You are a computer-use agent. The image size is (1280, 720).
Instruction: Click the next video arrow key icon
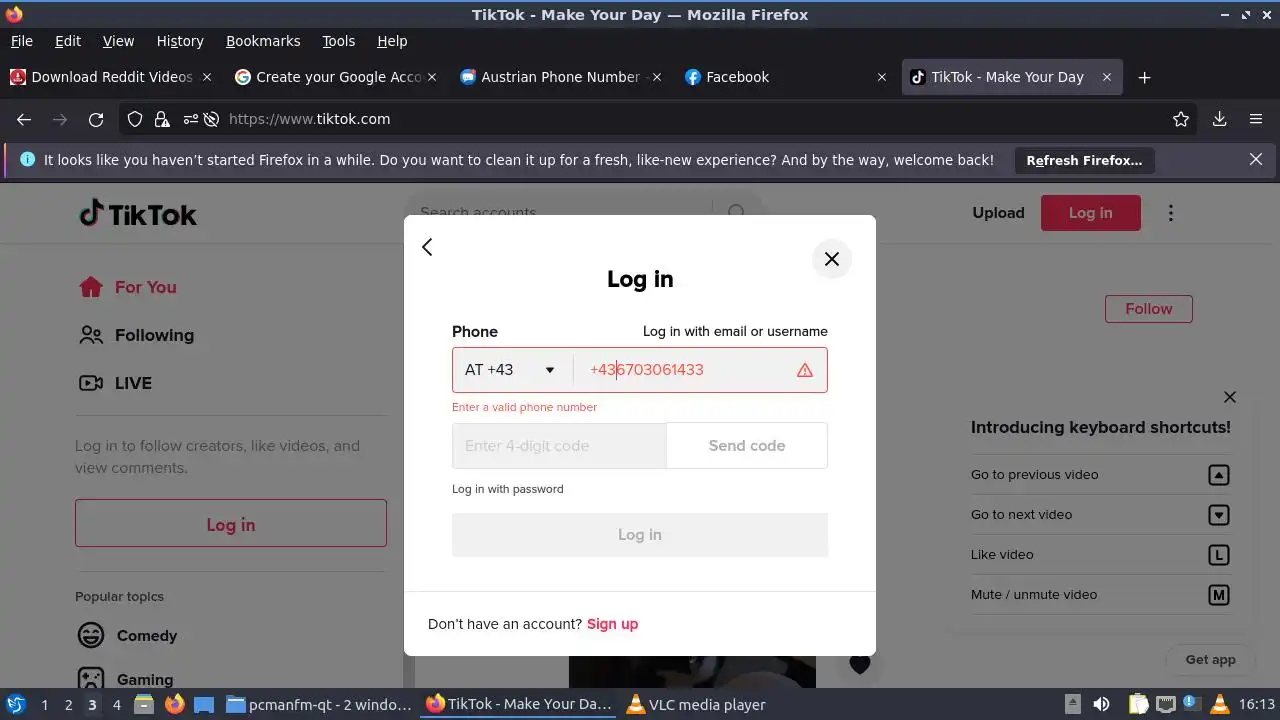[x=1218, y=515]
